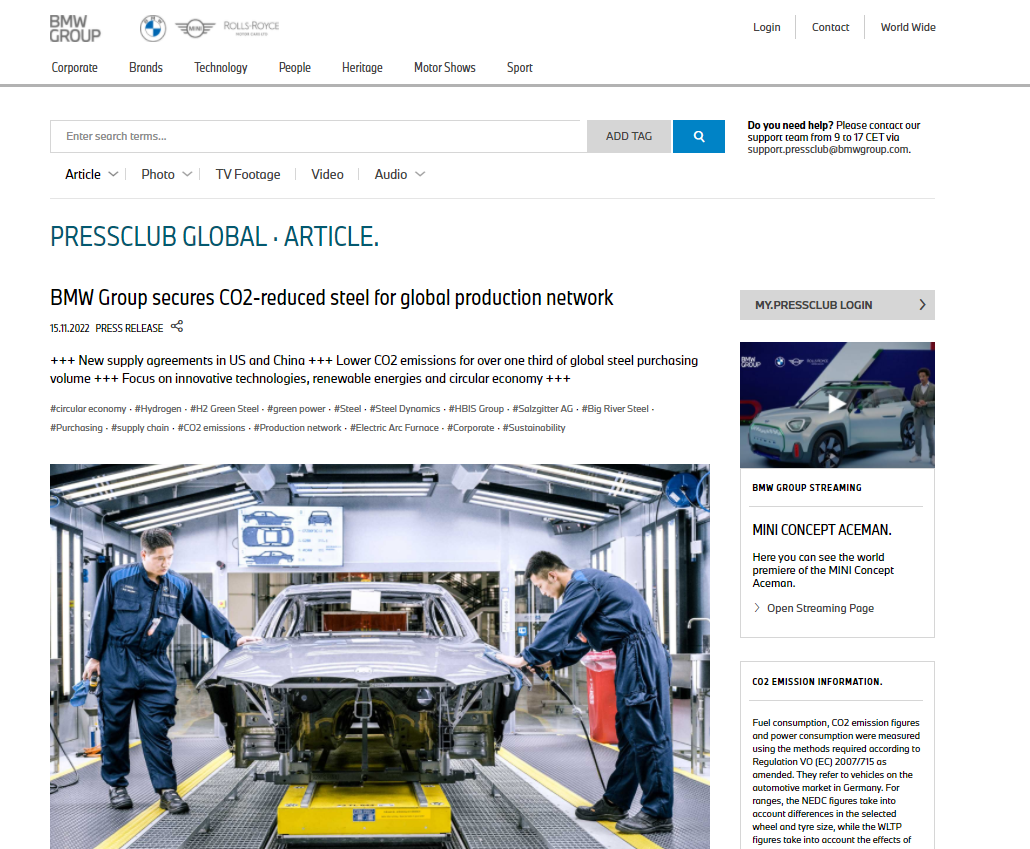Click the #Corporate tag
This screenshot has width=1030, height=849.
[471, 428]
